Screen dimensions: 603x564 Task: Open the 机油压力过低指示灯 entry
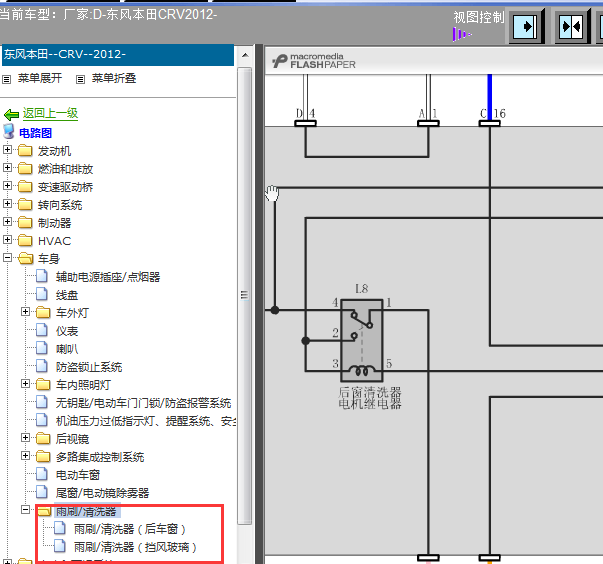145,421
